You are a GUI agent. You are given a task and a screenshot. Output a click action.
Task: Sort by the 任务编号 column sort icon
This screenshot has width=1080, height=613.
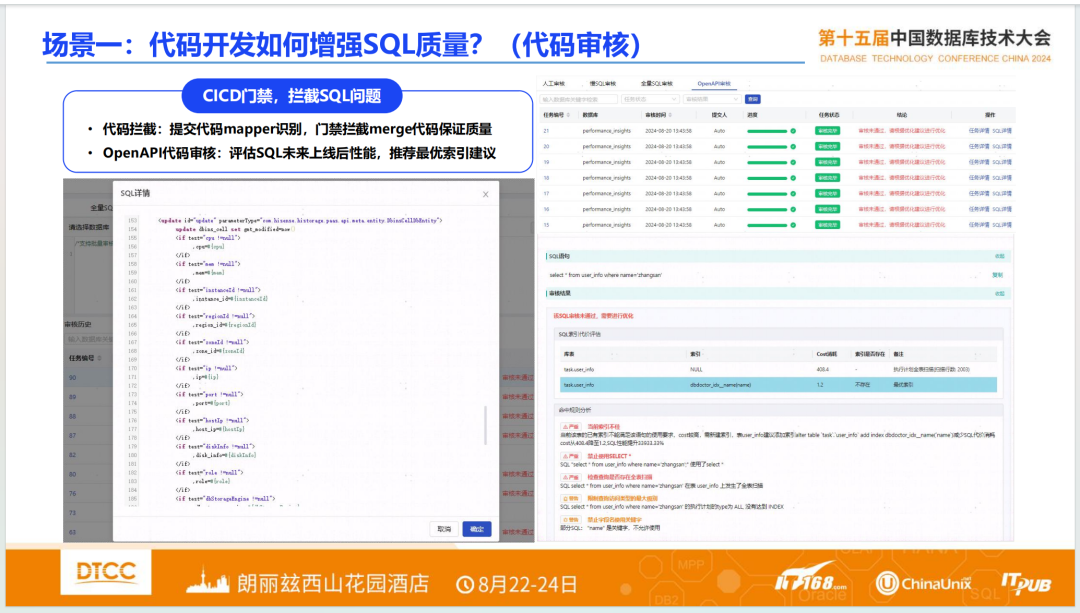[568, 115]
